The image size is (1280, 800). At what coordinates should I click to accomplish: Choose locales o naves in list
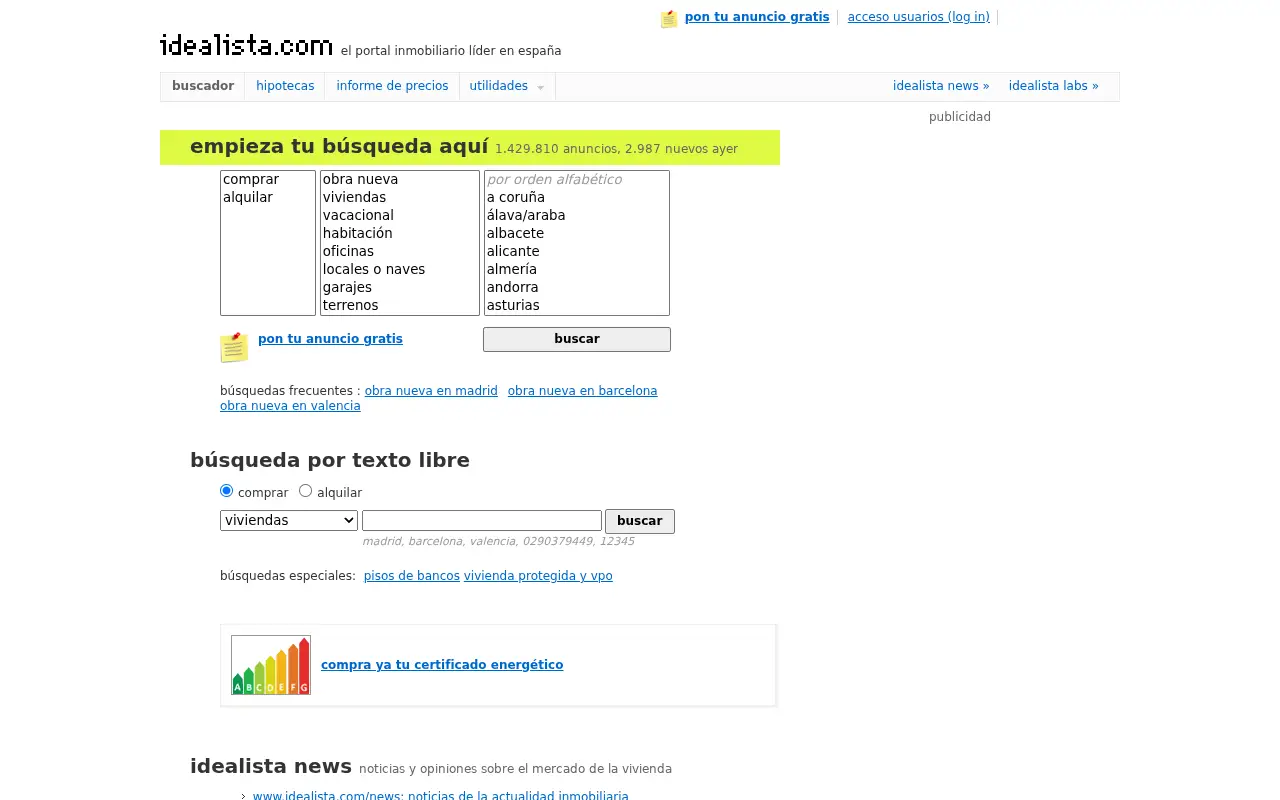[400, 270]
